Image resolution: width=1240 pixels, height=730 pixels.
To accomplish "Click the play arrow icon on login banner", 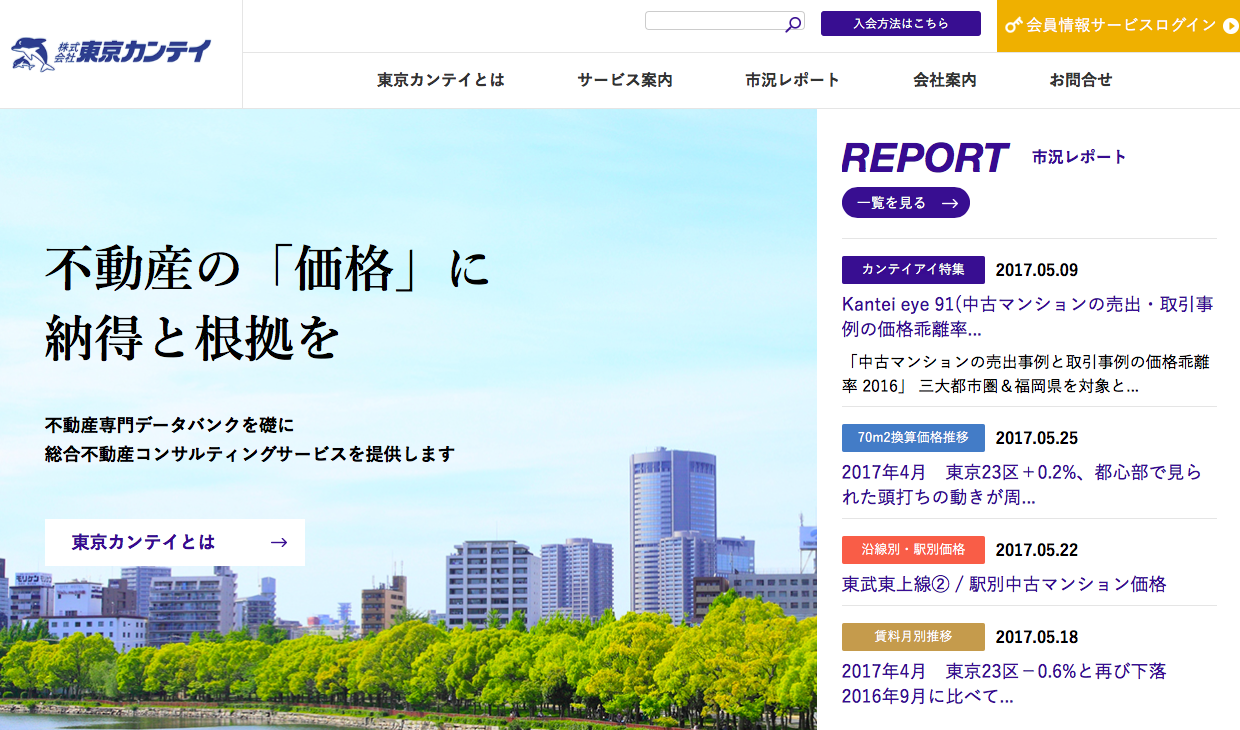I will coord(1230,25).
